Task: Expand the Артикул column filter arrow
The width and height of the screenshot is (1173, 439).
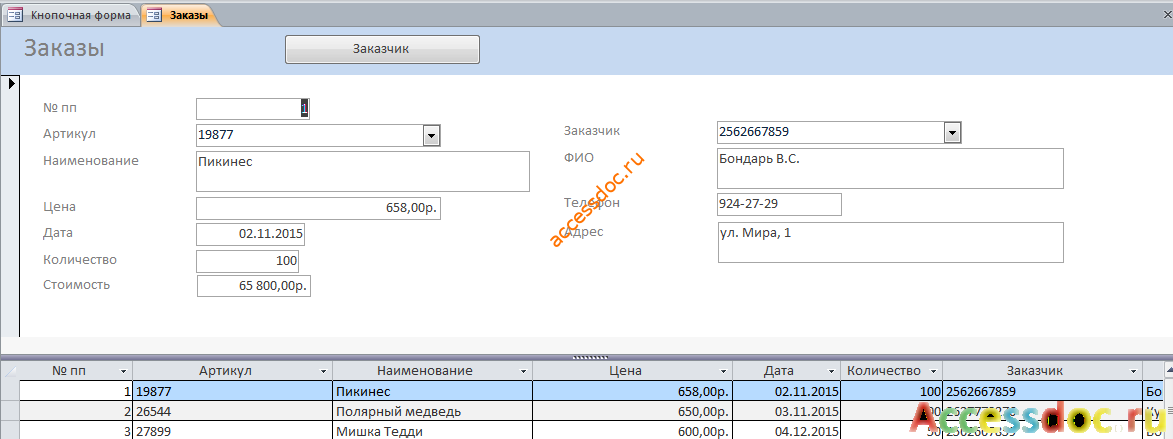Action: tap(323, 372)
